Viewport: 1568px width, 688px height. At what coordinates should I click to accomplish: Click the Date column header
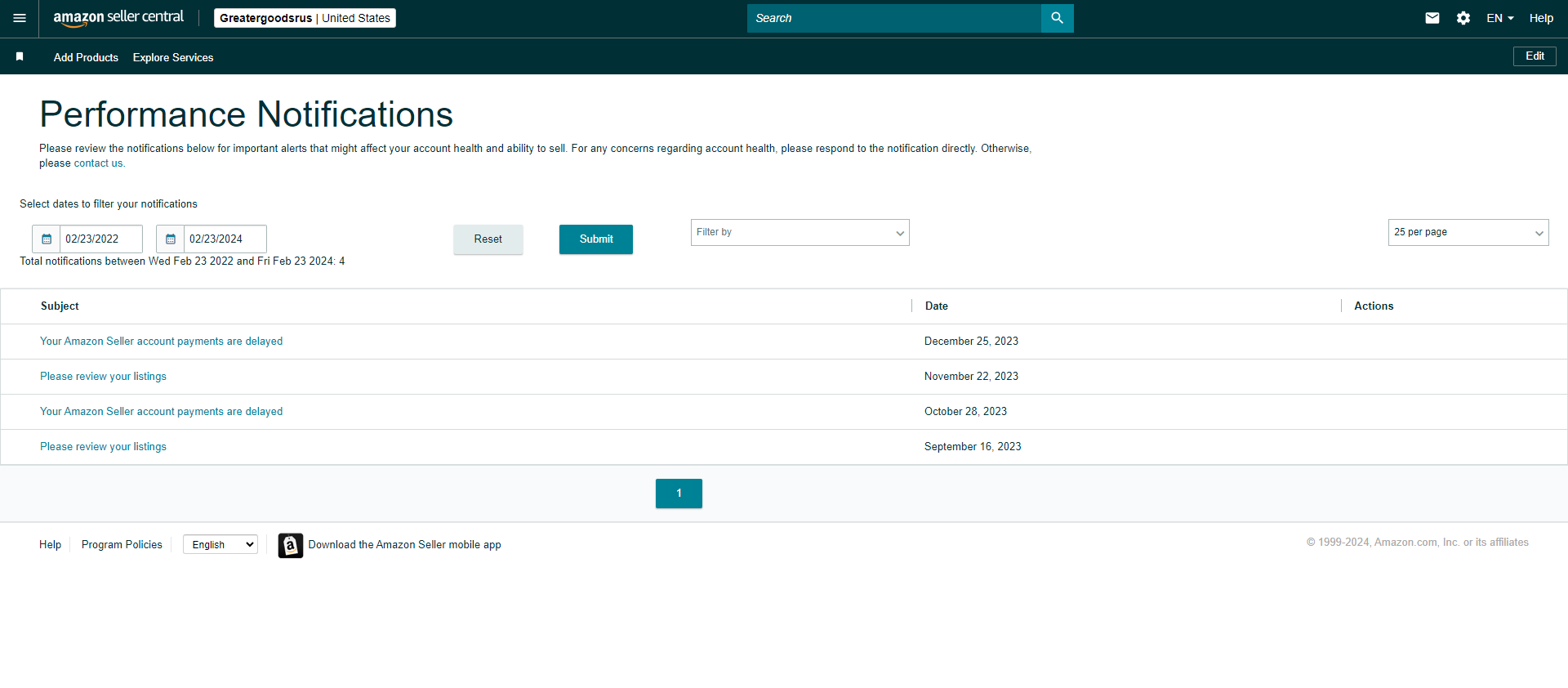(x=937, y=306)
